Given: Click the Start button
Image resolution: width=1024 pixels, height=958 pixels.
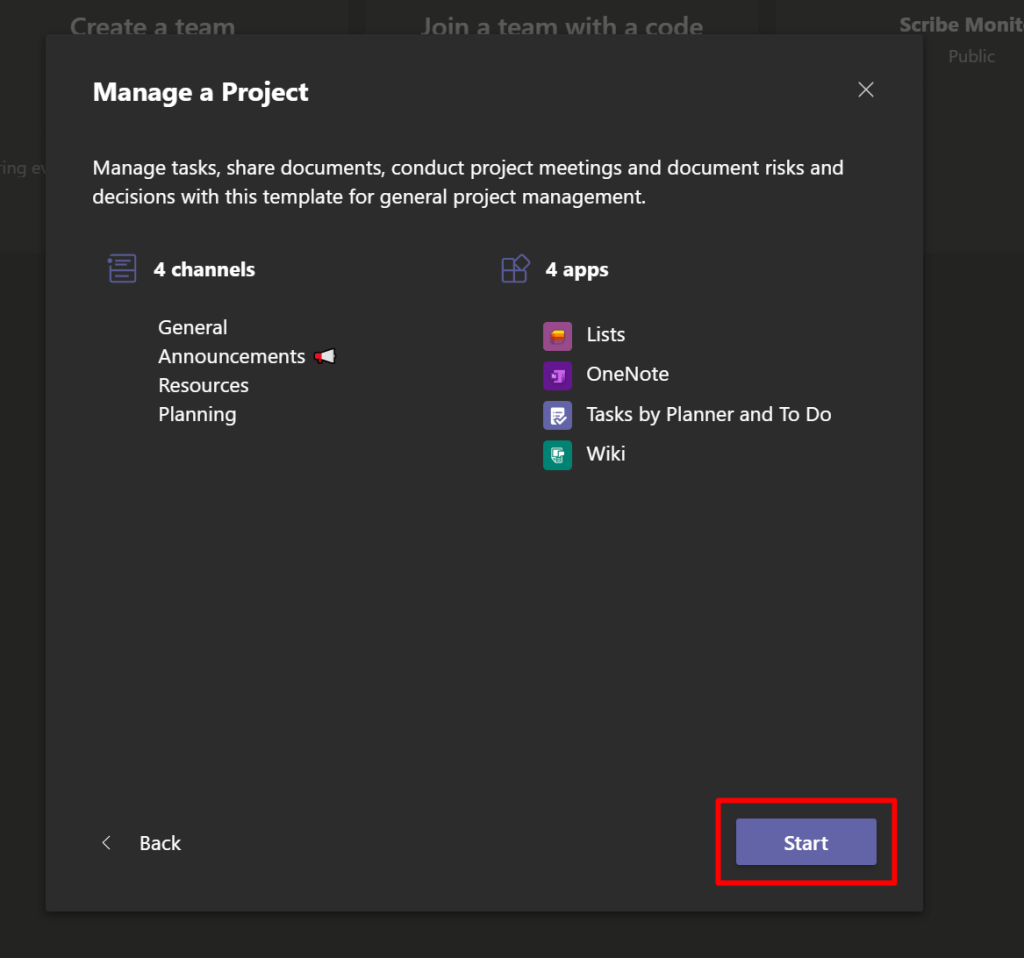Looking at the screenshot, I should coord(806,842).
